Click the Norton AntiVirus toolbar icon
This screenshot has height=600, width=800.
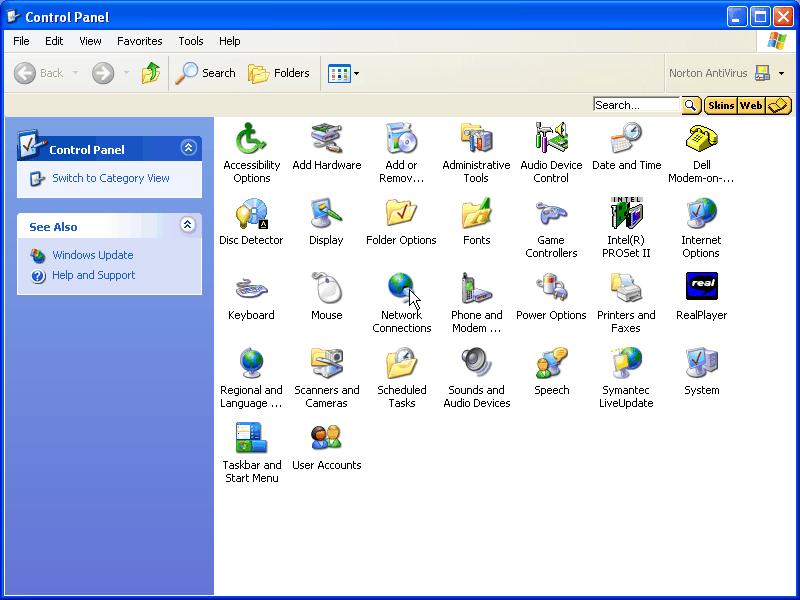point(762,73)
